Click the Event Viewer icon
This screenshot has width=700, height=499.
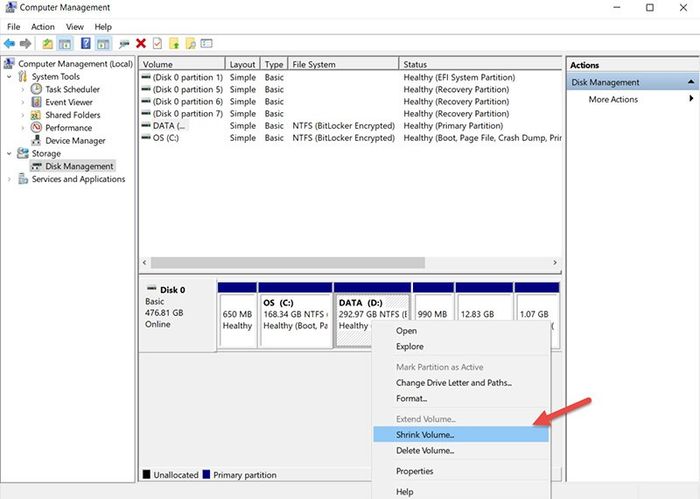click(36, 102)
